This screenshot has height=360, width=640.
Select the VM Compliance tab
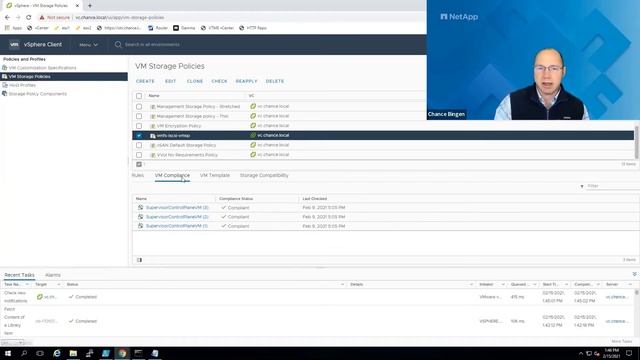coord(172,176)
